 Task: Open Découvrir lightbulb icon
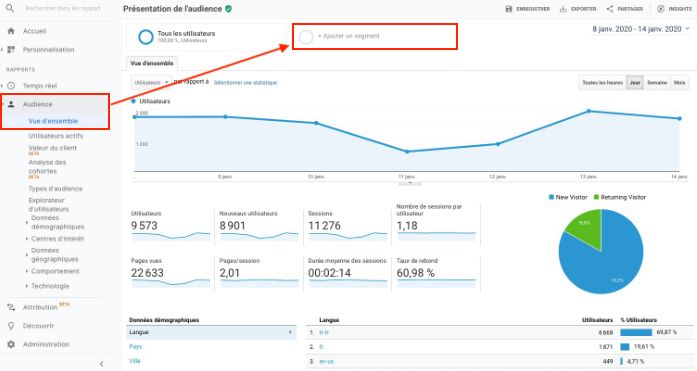click(x=11, y=326)
